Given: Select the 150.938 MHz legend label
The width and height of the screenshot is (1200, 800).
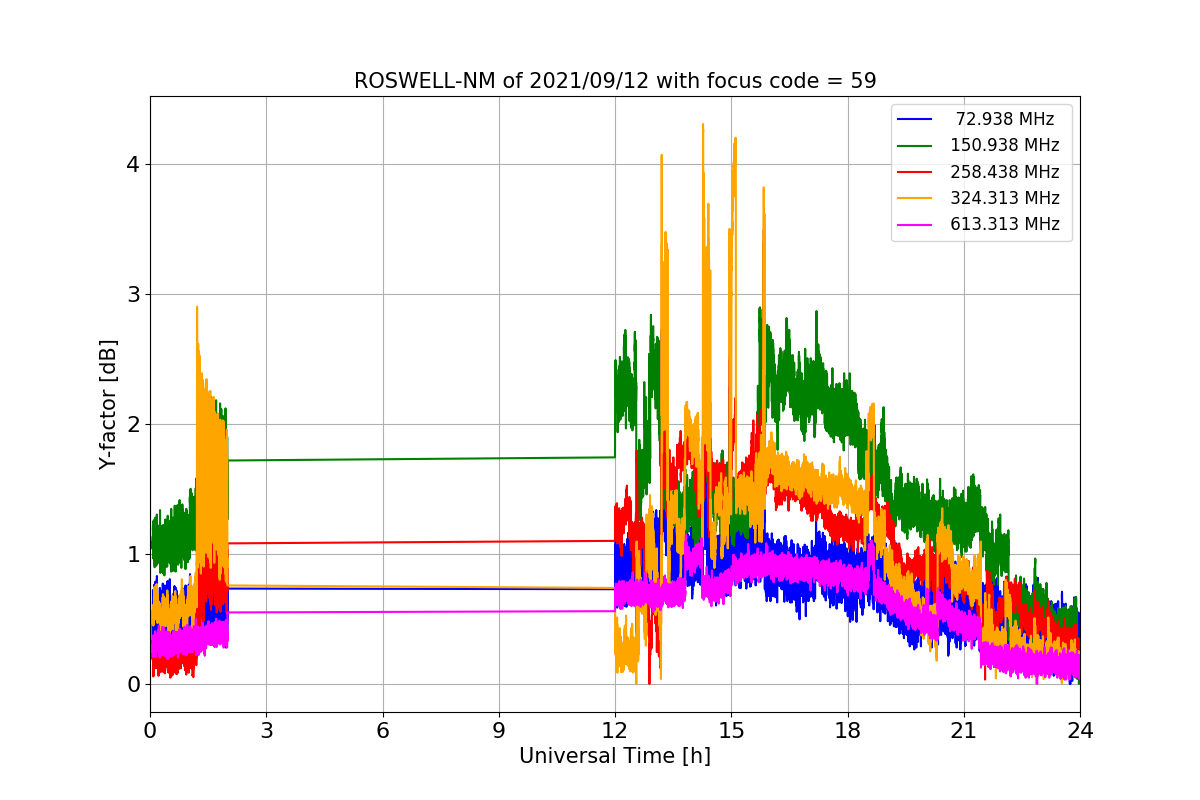Looking at the screenshot, I should (x=1005, y=145).
